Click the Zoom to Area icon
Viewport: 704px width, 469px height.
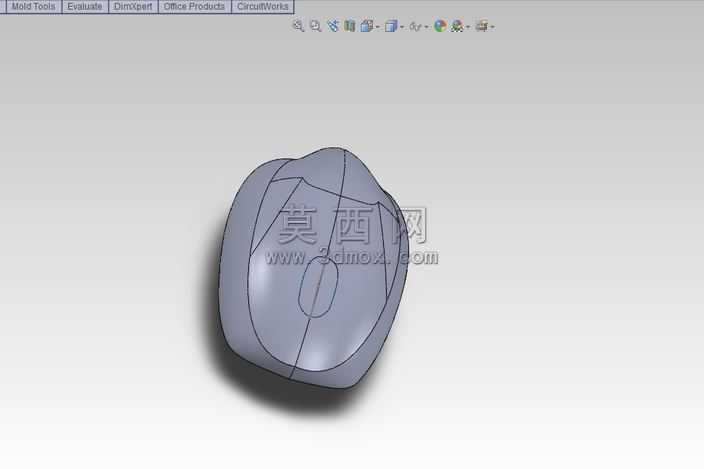(316, 26)
